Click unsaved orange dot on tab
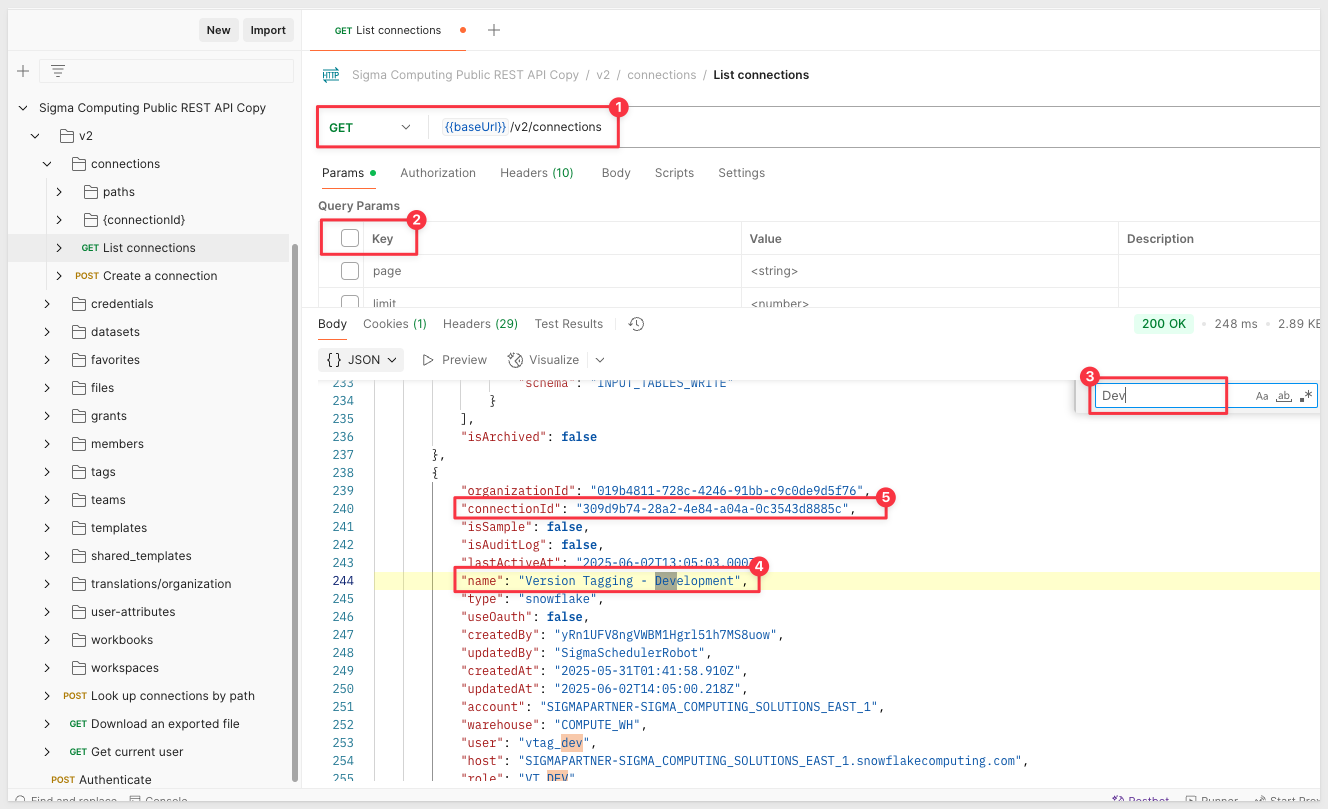The width and height of the screenshot is (1328, 809). click(462, 30)
